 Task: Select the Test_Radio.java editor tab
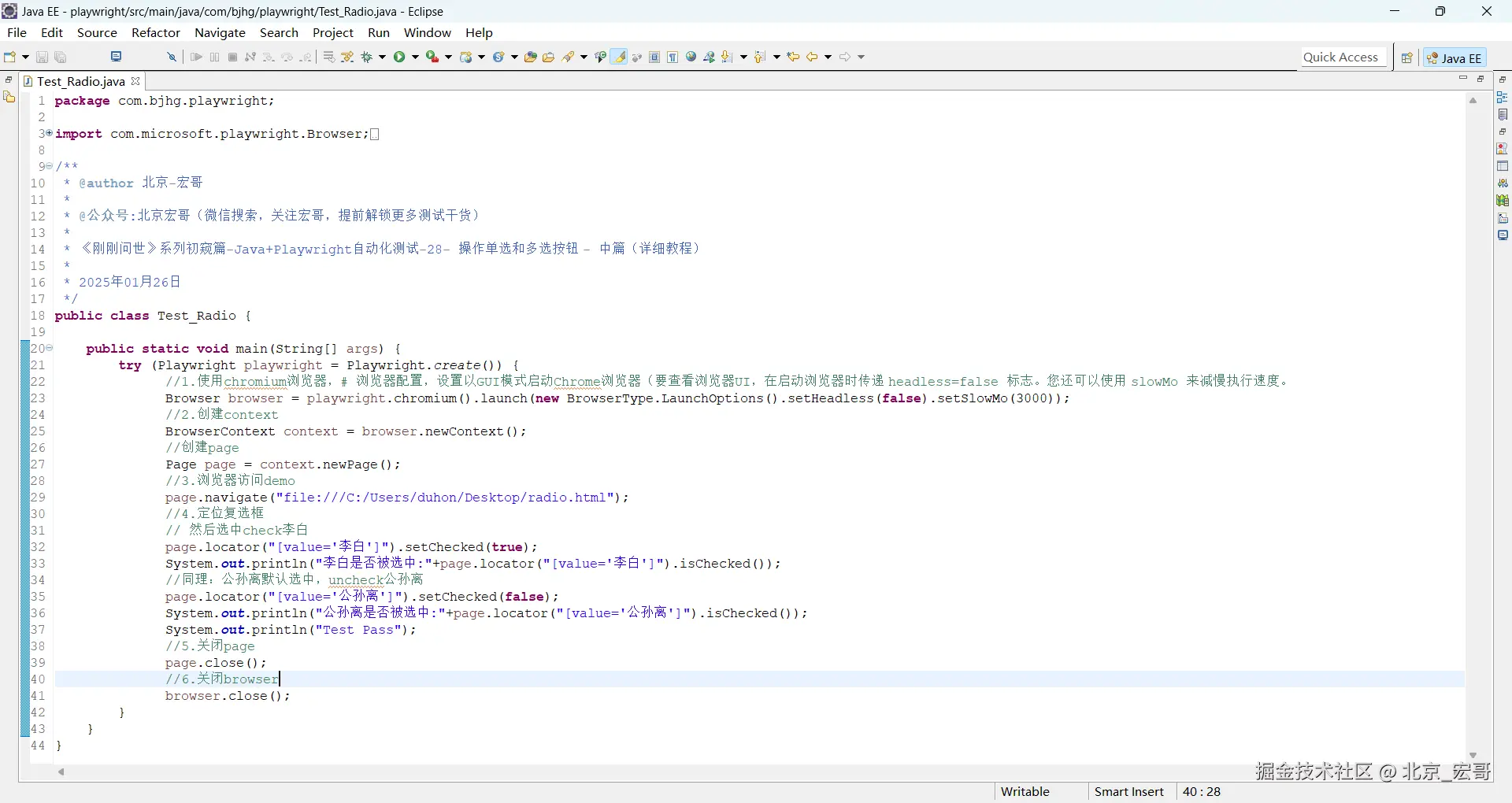coord(80,81)
